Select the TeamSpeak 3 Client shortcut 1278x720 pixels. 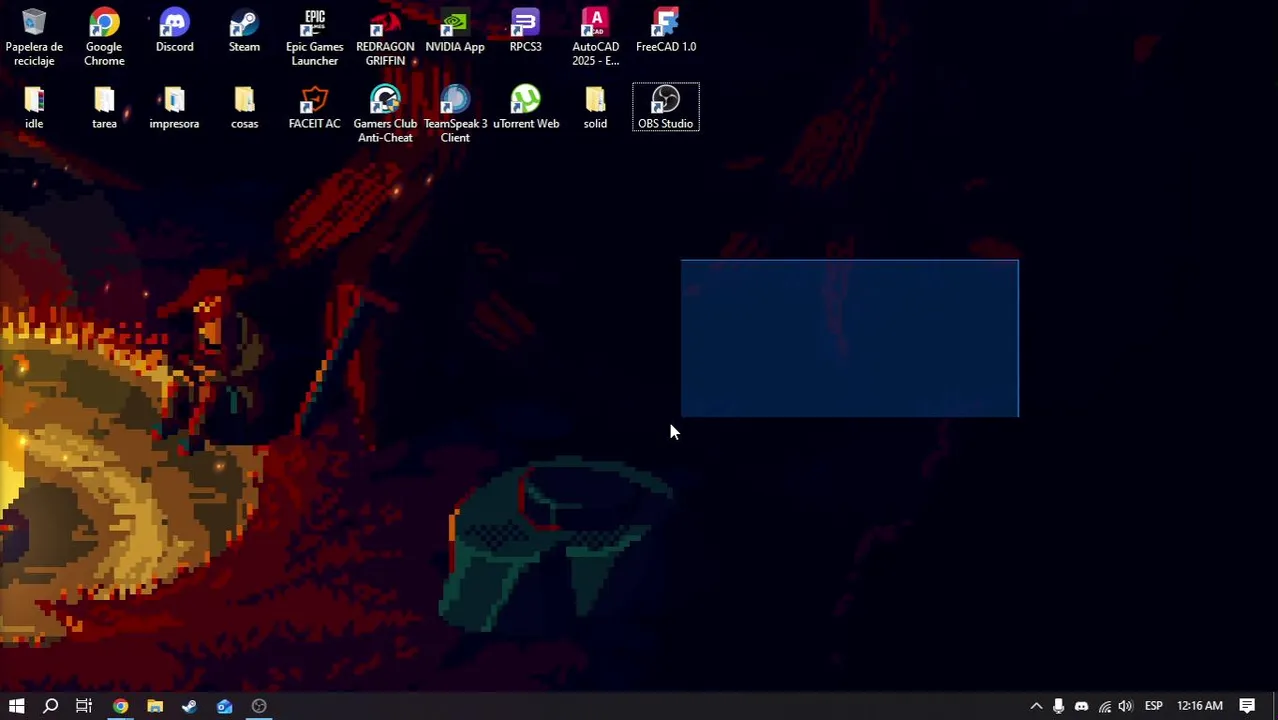[x=455, y=115]
